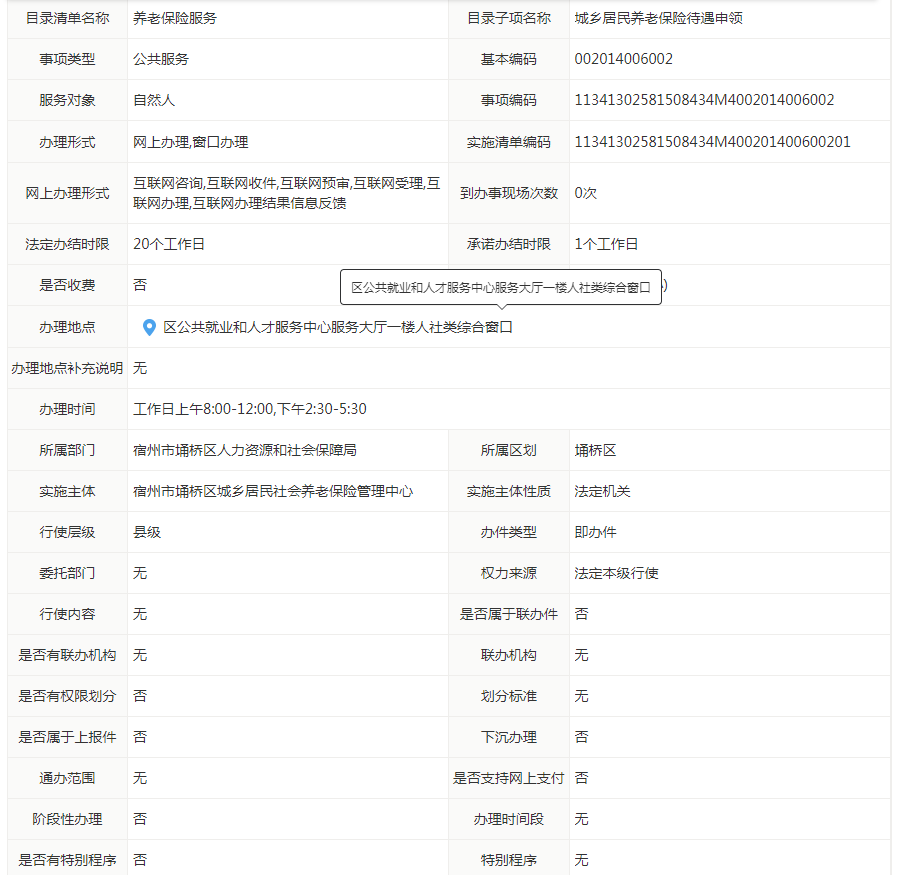Click the 养老保险服务 catalog name value
The width and height of the screenshot is (903, 875).
(175, 18)
